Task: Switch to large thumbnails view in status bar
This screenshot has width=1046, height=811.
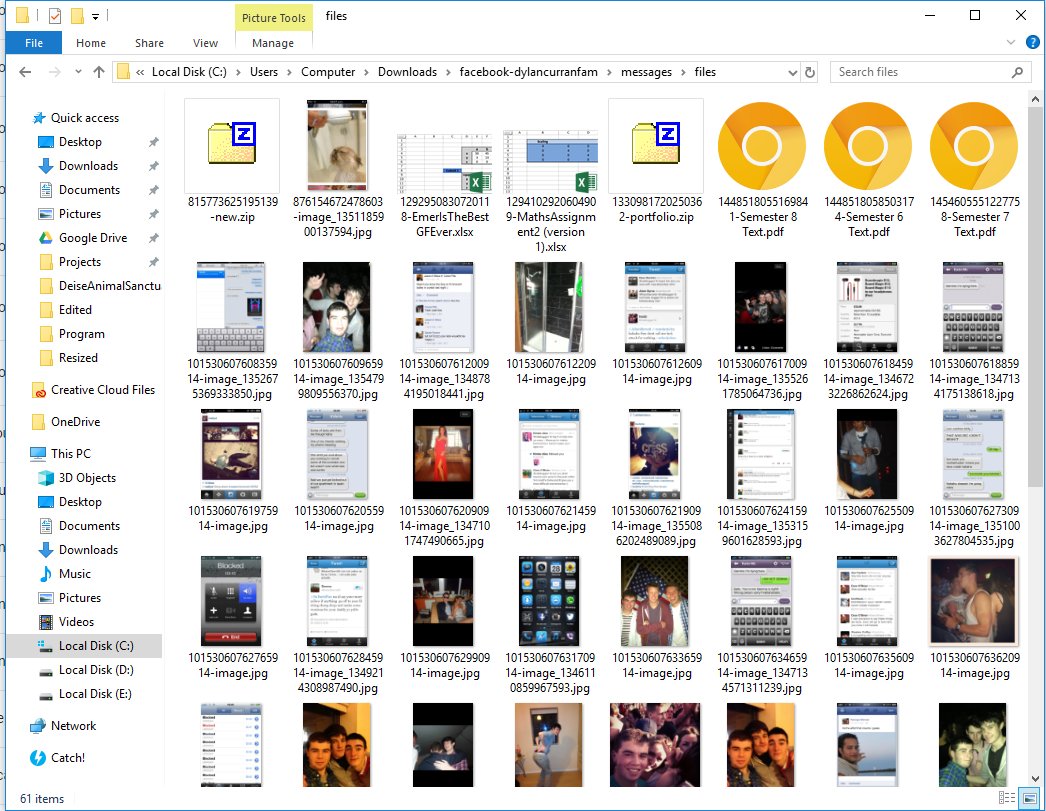Action: (1028, 799)
